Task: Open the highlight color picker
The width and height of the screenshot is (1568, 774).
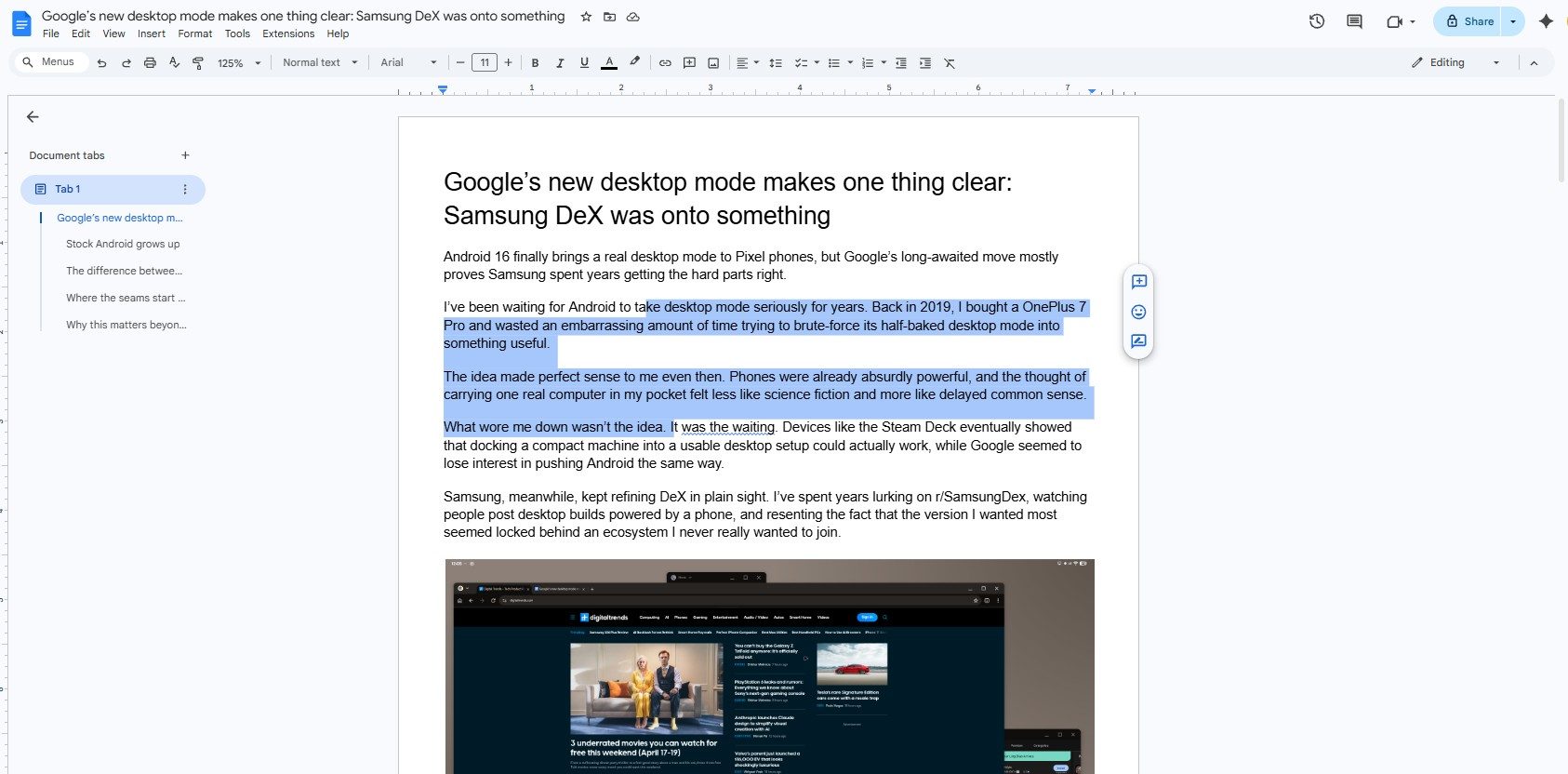Action: [634, 63]
